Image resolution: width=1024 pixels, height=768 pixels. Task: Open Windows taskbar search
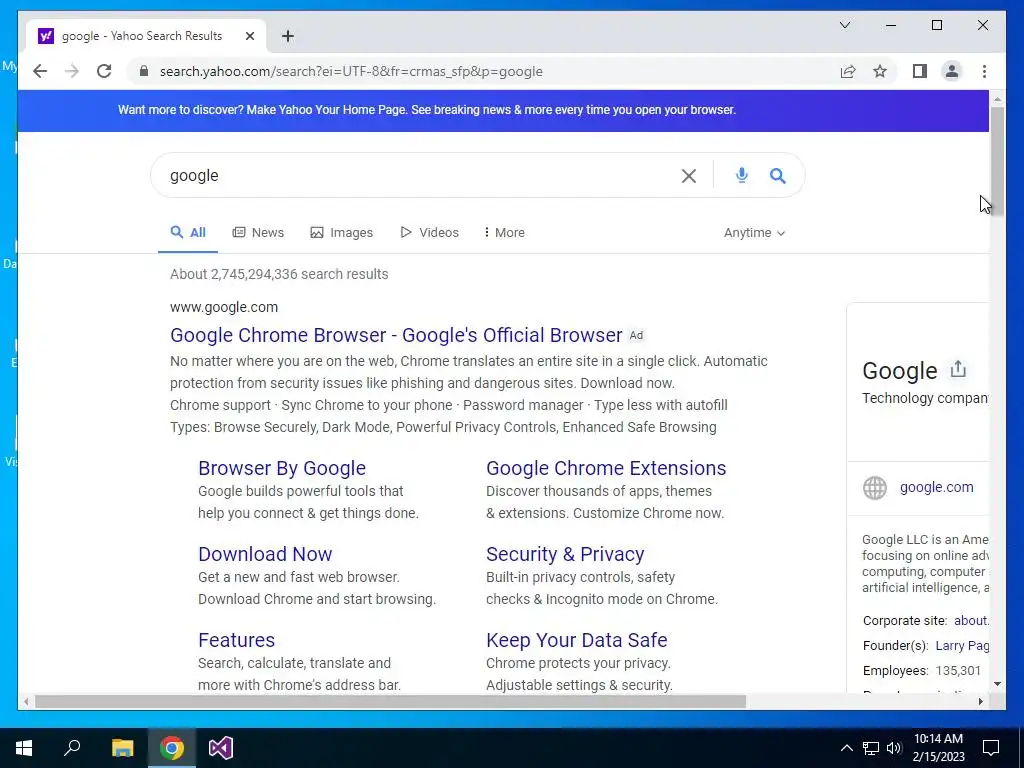tap(72, 748)
